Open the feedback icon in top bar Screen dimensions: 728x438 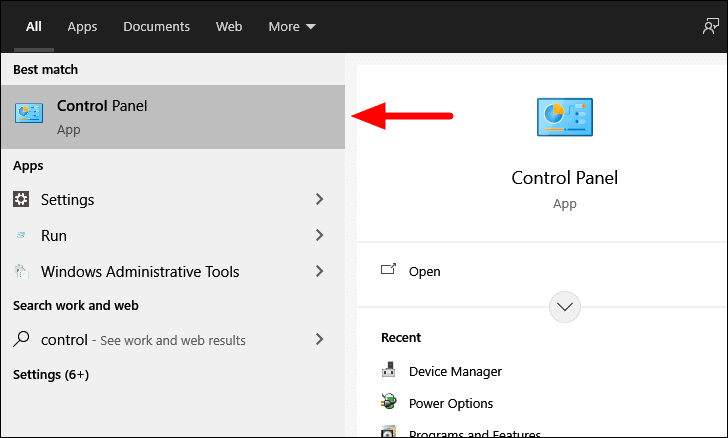tap(710, 26)
